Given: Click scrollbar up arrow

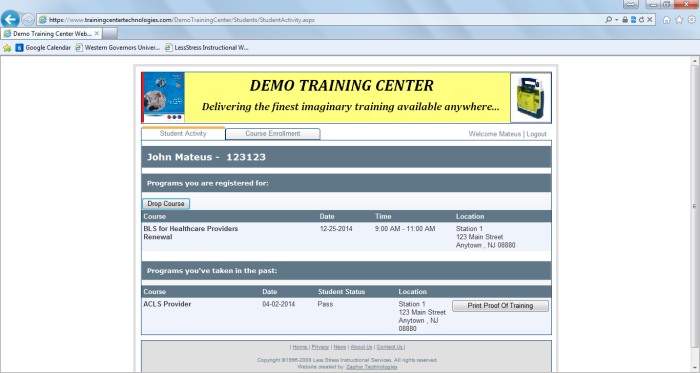Looking at the screenshot, I should pos(695,61).
